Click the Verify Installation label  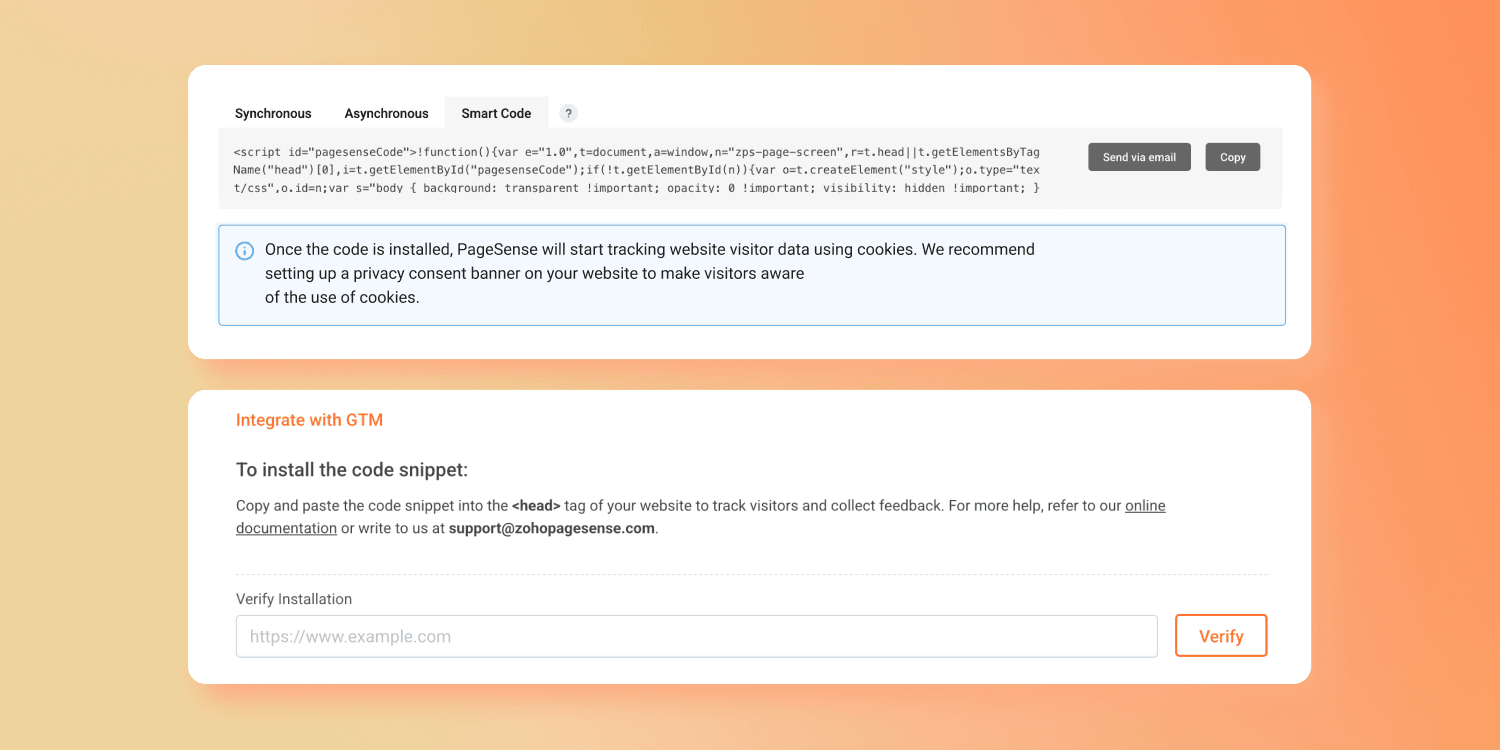[294, 599]
